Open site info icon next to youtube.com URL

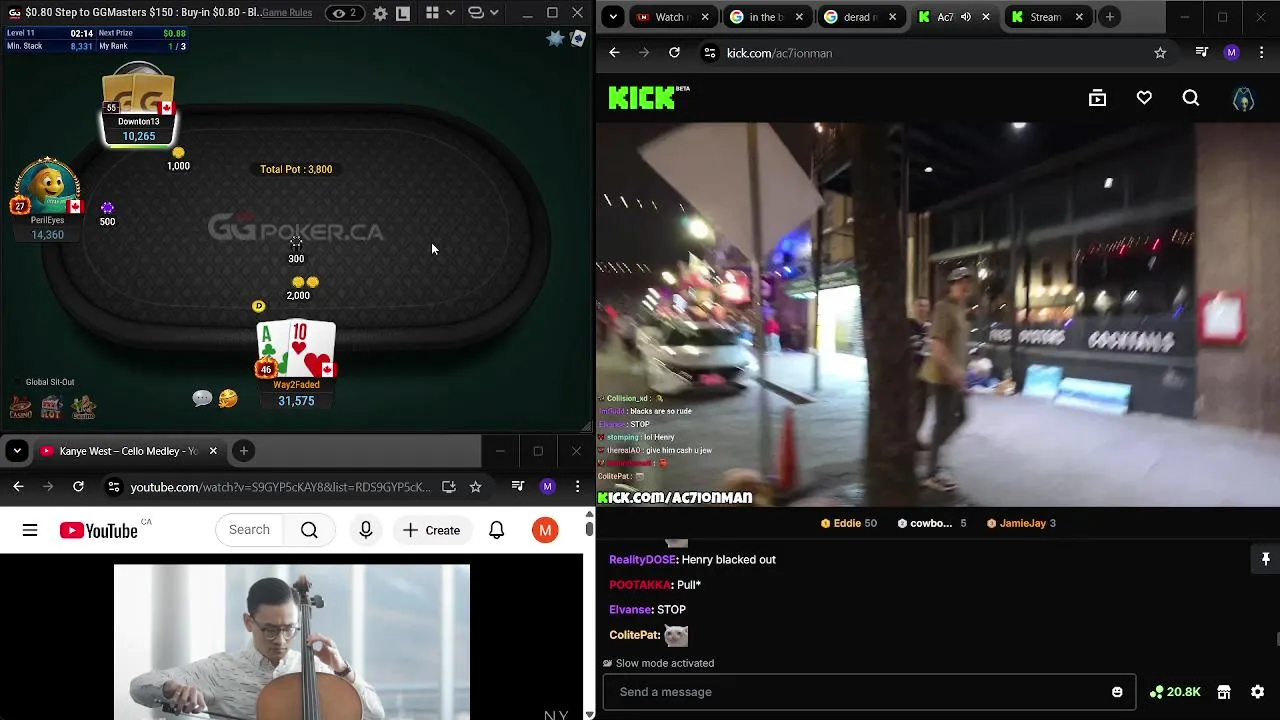(114, 487)
